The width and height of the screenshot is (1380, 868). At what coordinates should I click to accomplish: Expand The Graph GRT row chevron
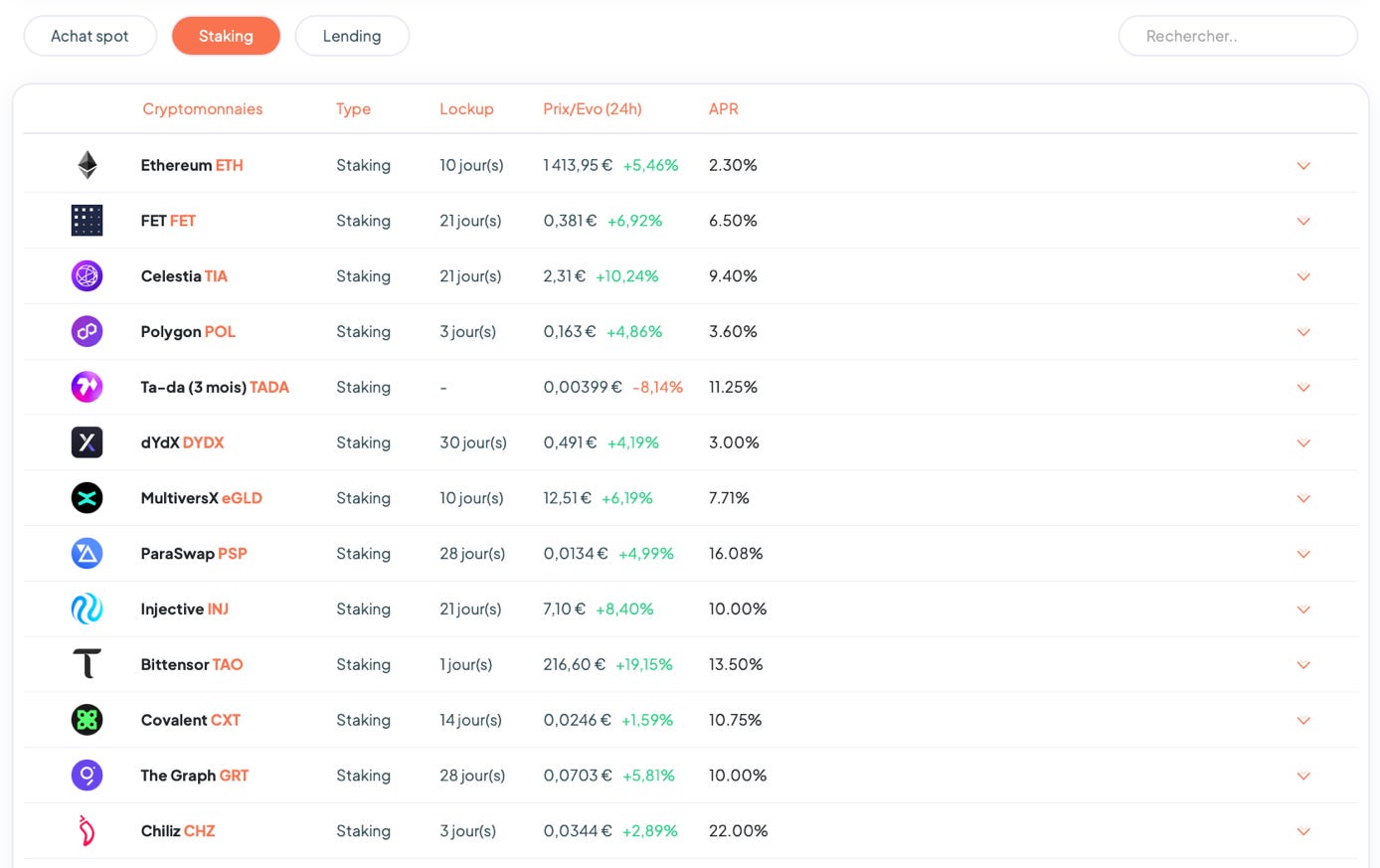tap(1303, 777)
